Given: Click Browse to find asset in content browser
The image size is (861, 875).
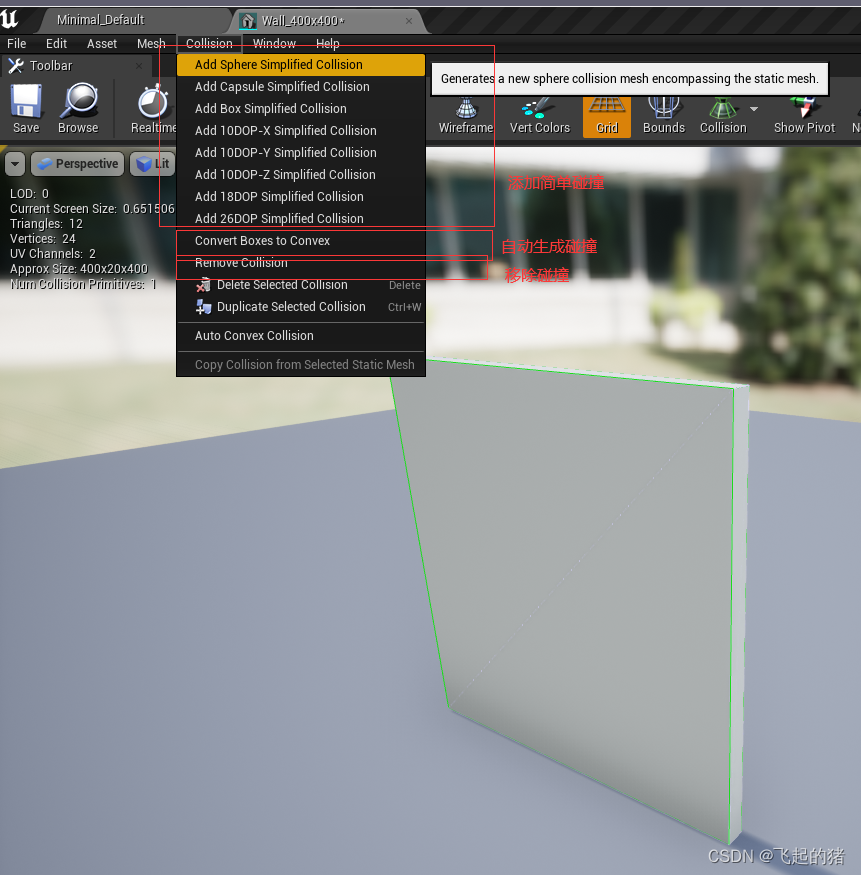Looking at the screenshot, I should pos(78,109).
